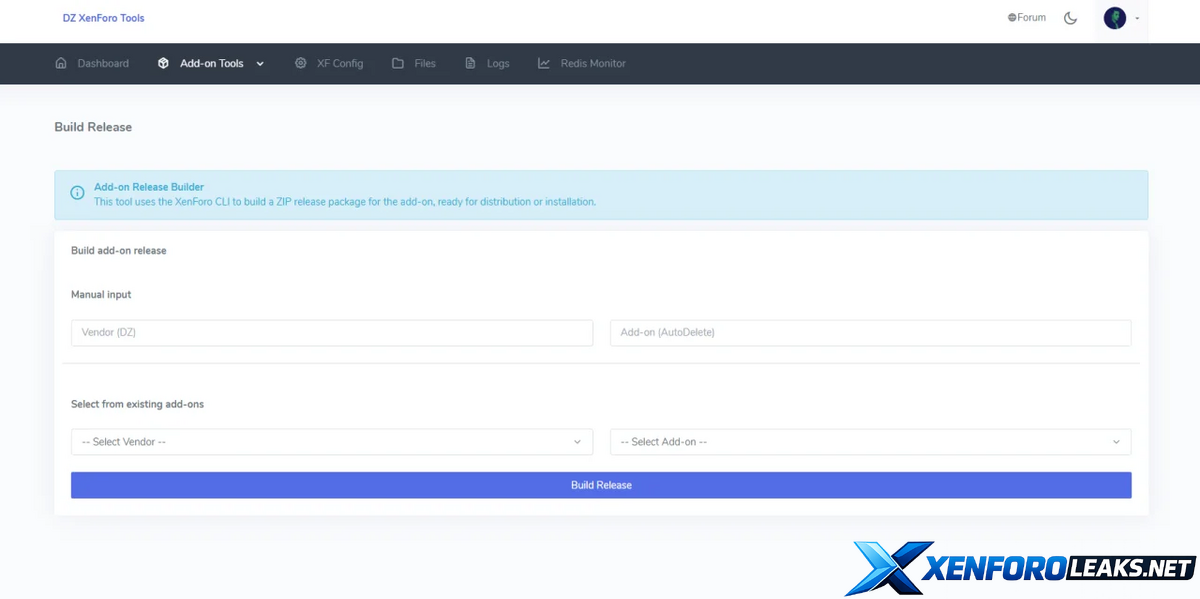Open the Select Vendor dropdown
Viewport: 1200px width, 599px height.
(x=331, y=442)
